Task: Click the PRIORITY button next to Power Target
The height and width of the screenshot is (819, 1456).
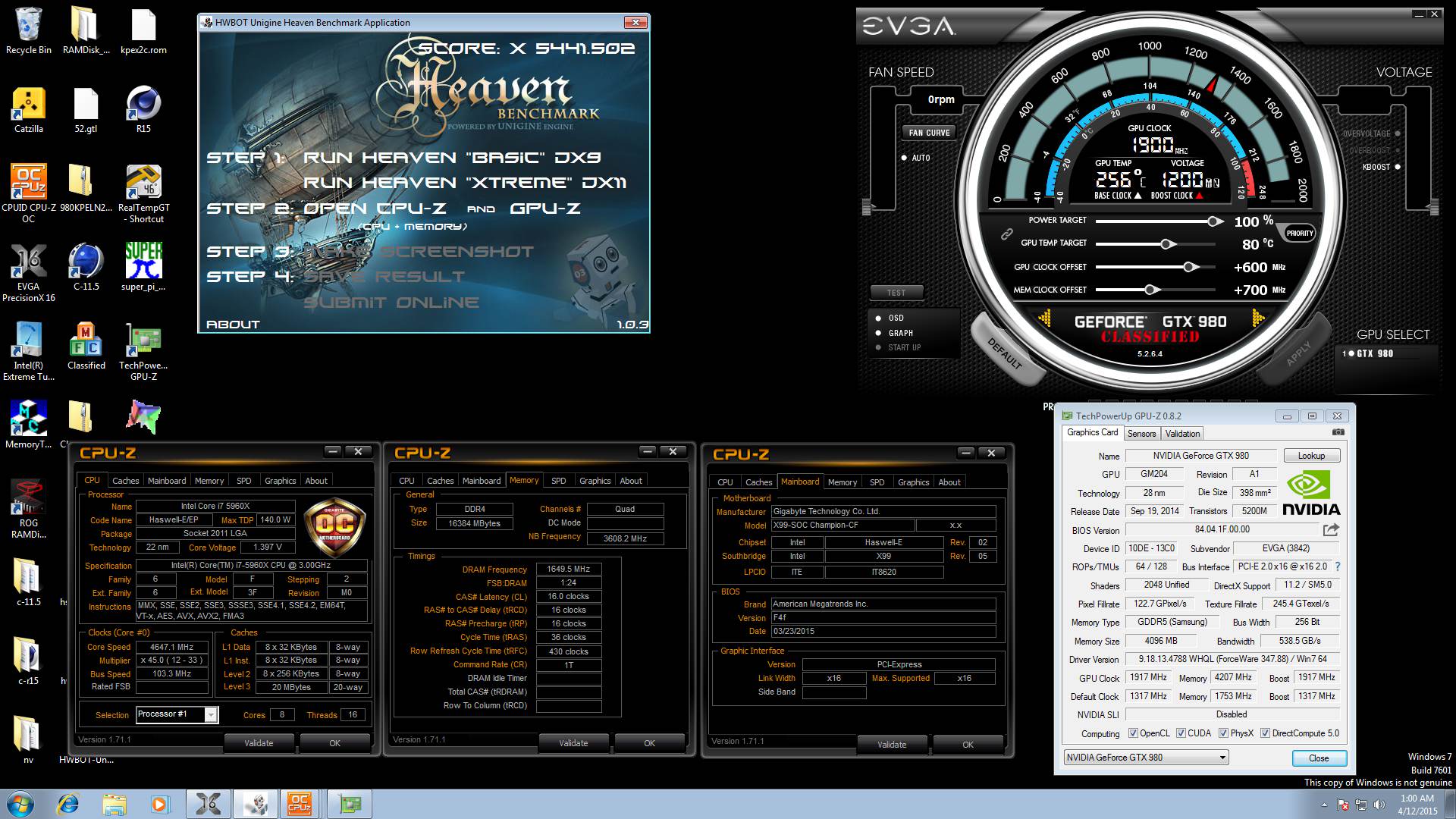Action: tap(1299, 234)
